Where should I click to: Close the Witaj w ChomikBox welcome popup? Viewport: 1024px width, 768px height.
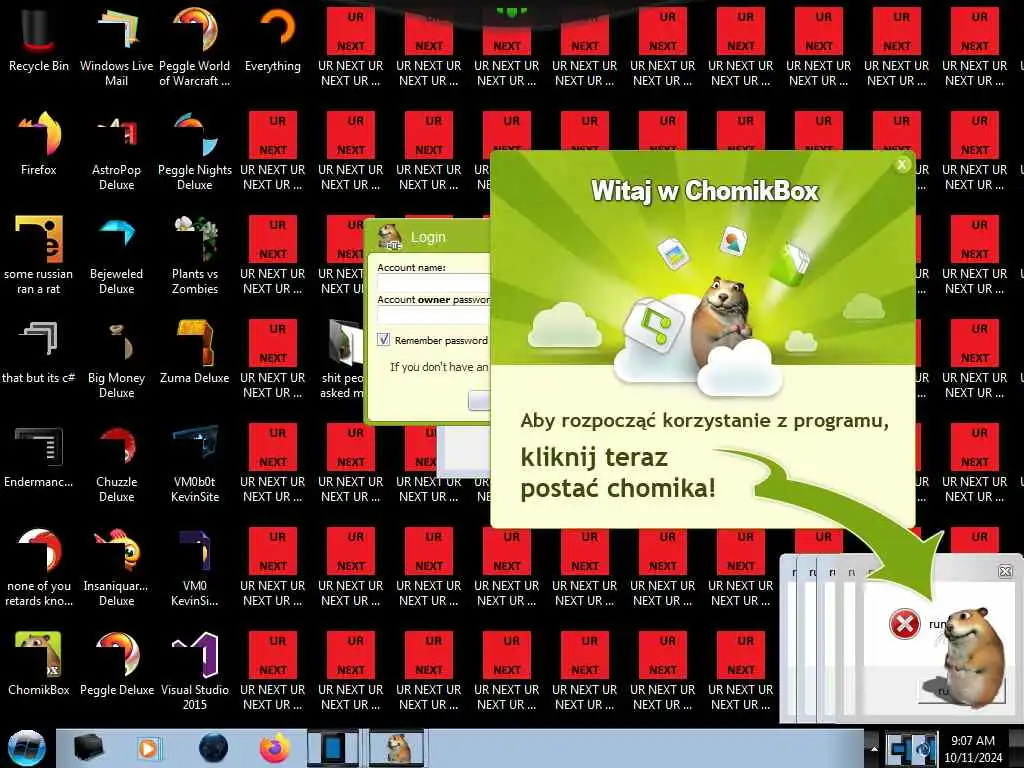pyautogui.click(x=902, y=165)
